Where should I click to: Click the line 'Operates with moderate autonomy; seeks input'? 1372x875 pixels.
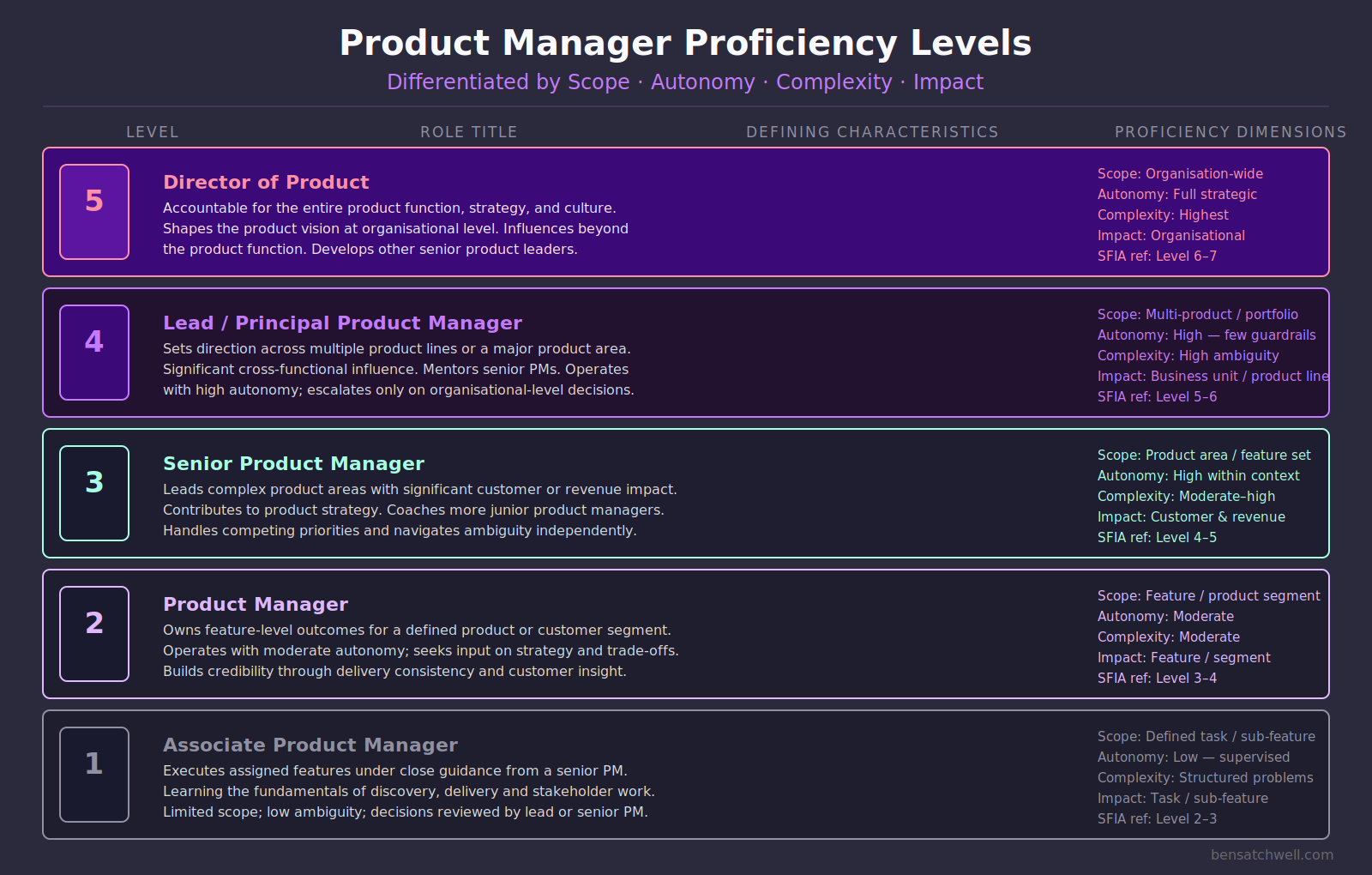pos(421,651)
